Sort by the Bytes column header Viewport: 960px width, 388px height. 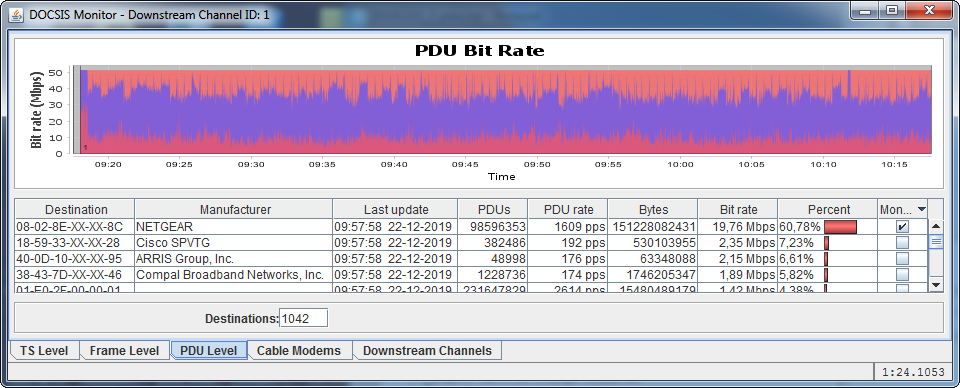point(653,209)
